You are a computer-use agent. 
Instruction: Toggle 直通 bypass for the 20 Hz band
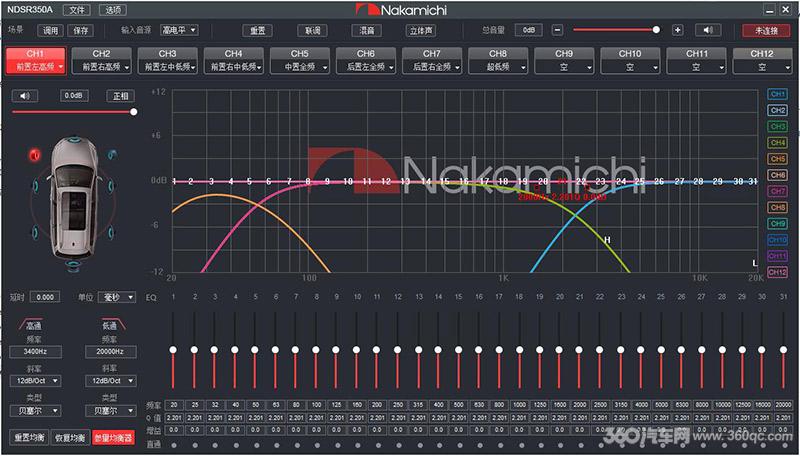click(174, 445)
